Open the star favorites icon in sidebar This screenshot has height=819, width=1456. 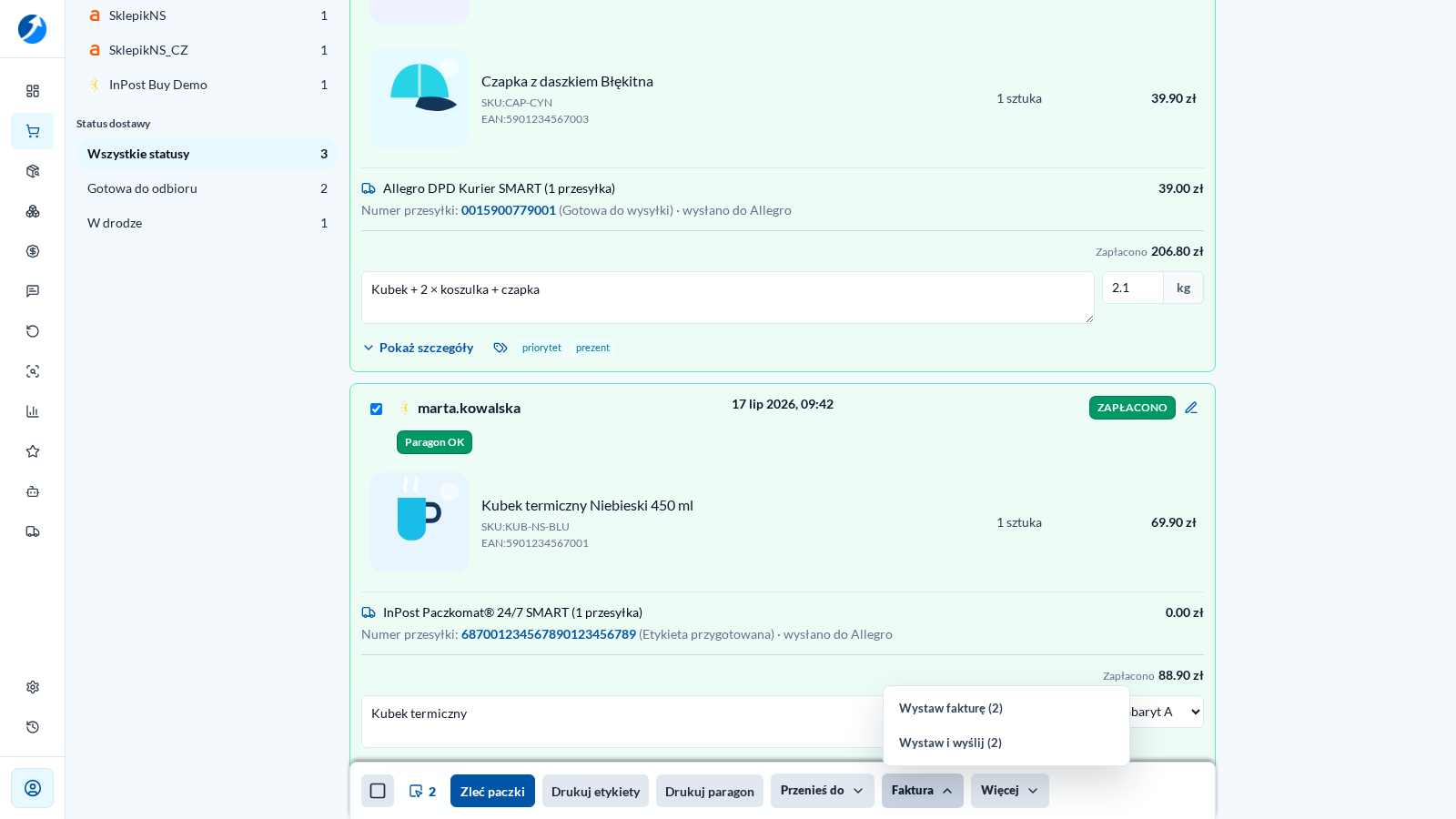click(x=33, y=451)
